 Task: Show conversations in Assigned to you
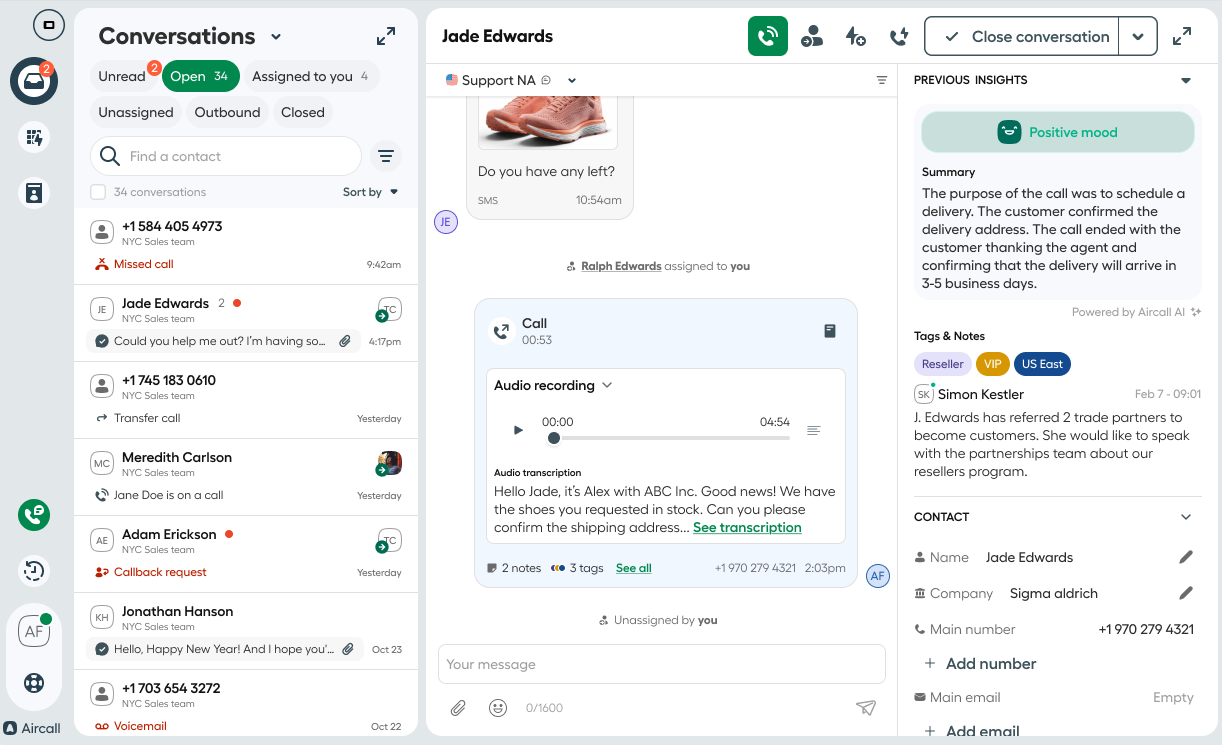point(309,76)
